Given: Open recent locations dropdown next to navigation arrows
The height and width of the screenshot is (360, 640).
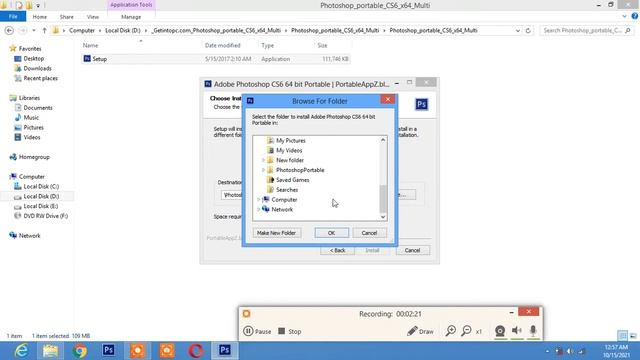Looking at the screenshot, I should [x=34, y=31].
